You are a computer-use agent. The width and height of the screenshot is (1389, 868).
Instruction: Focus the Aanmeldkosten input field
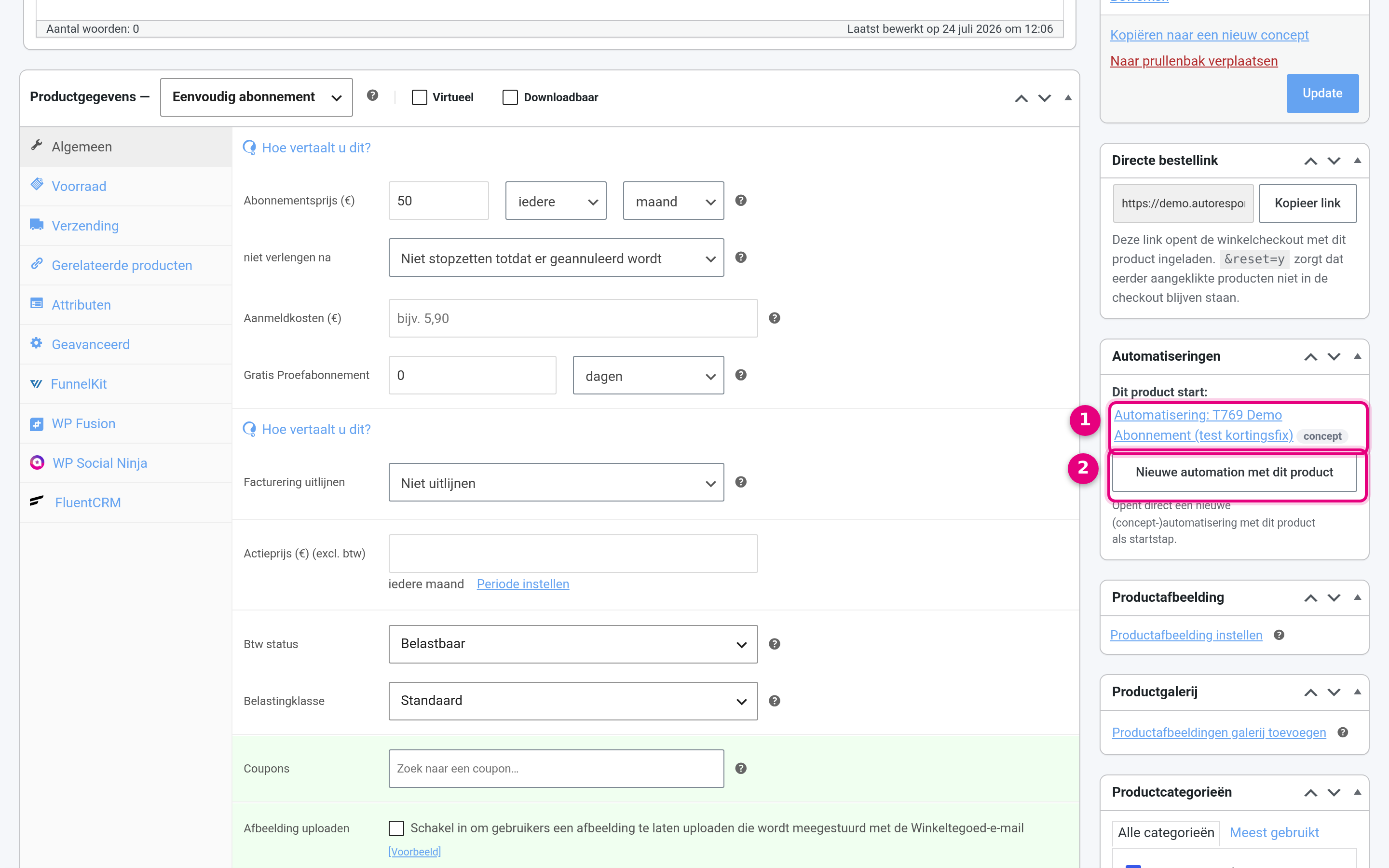click(573, 318)
